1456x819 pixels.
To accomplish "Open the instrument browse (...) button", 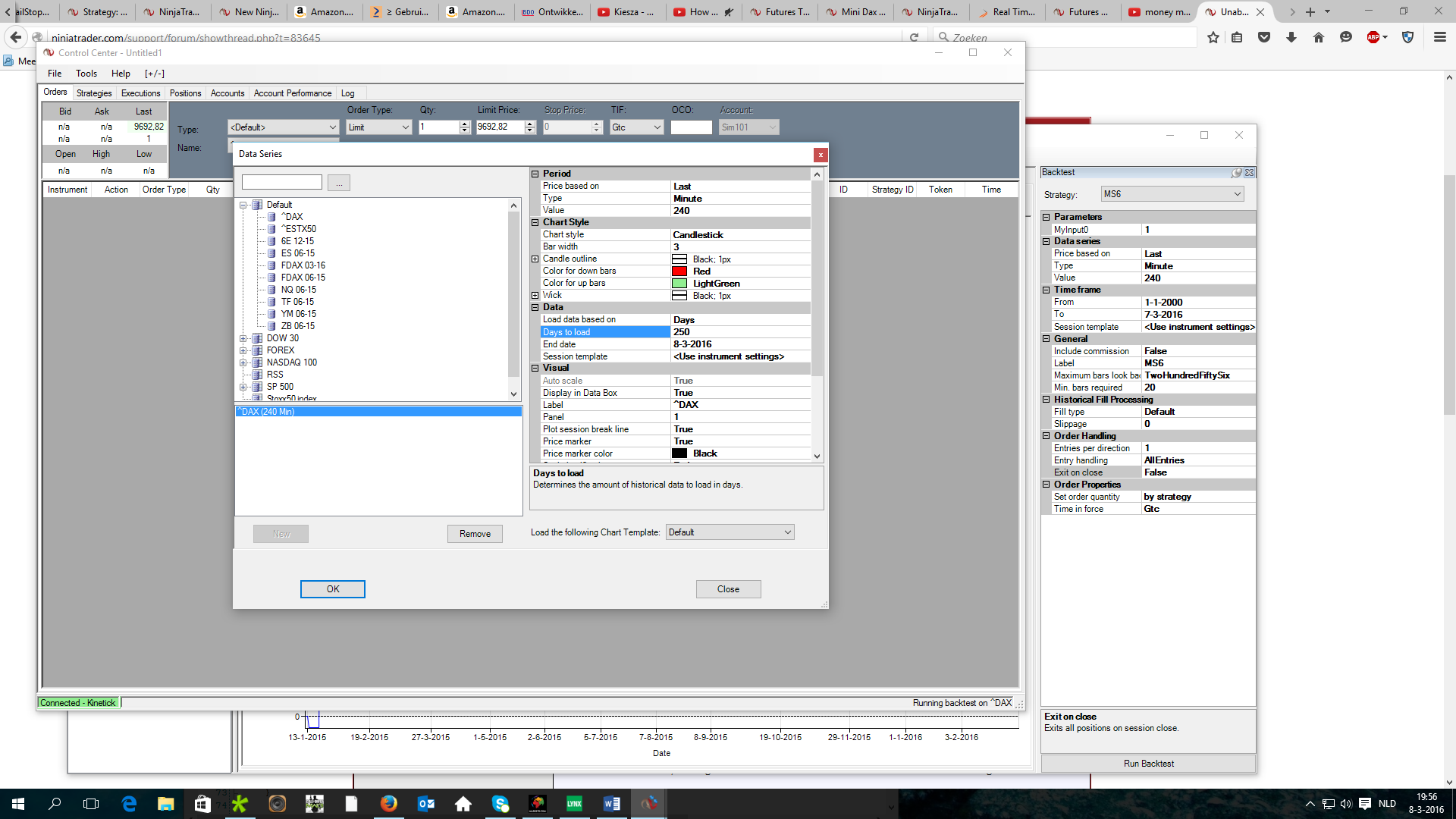I will coord(339,183).
